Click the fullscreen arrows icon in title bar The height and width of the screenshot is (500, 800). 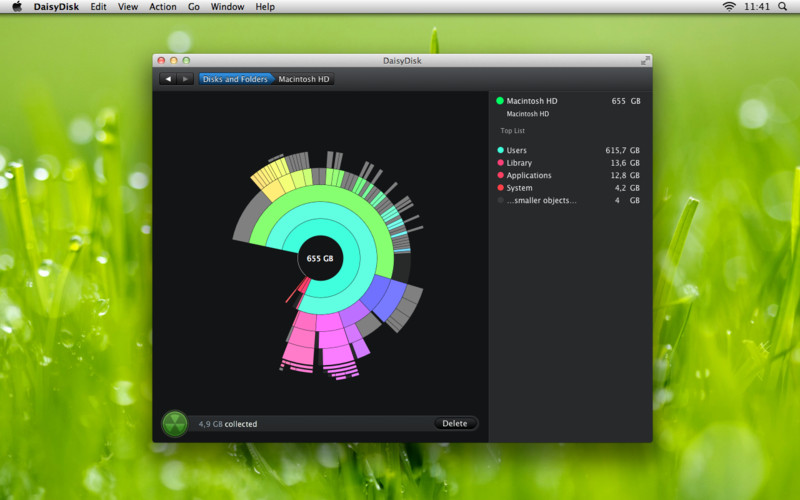[645, 61]
